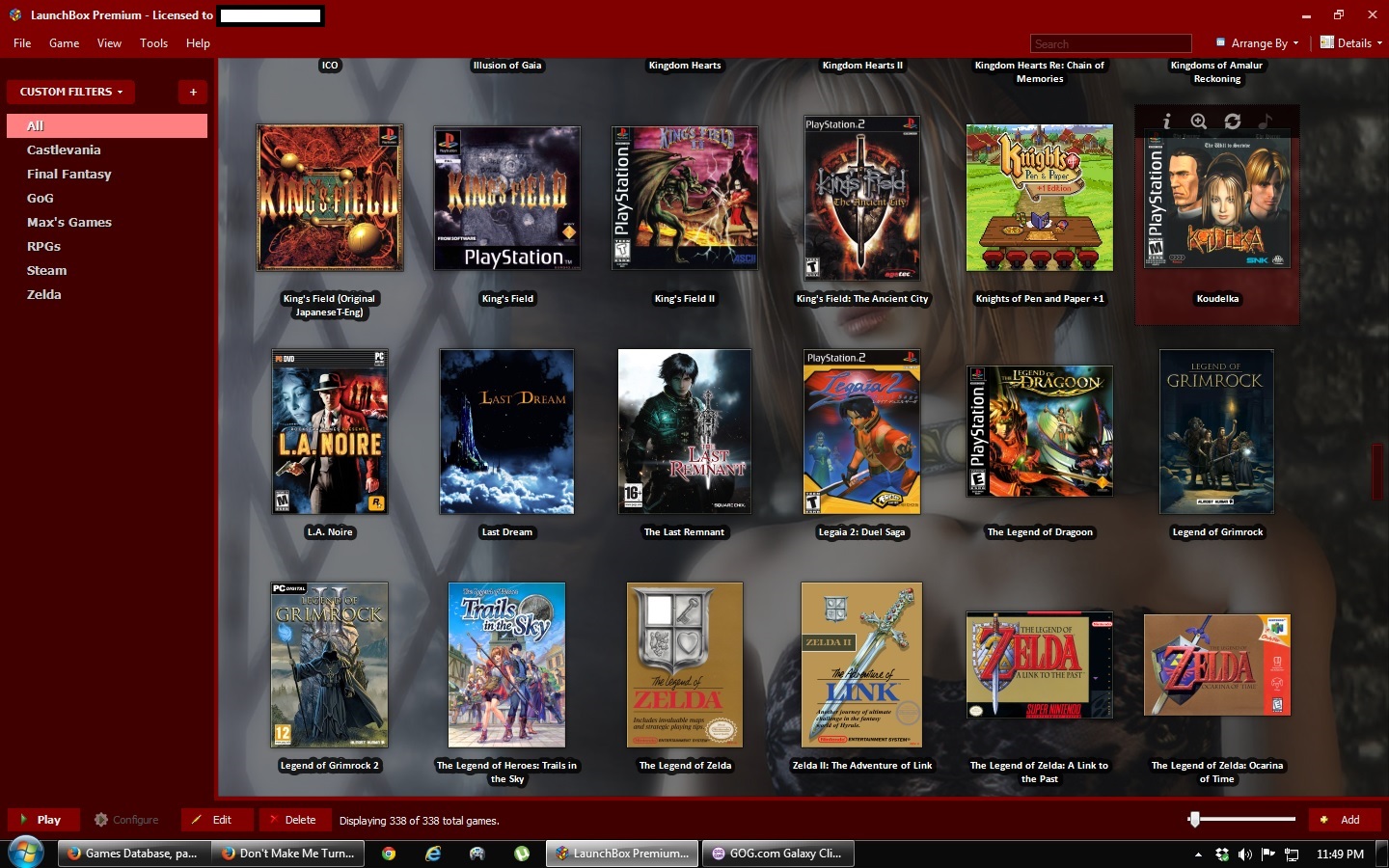Image resolution: width=1389 pixels, height=868 pixels.
Task: Select the Steam filter
Action: coord(107,271)
